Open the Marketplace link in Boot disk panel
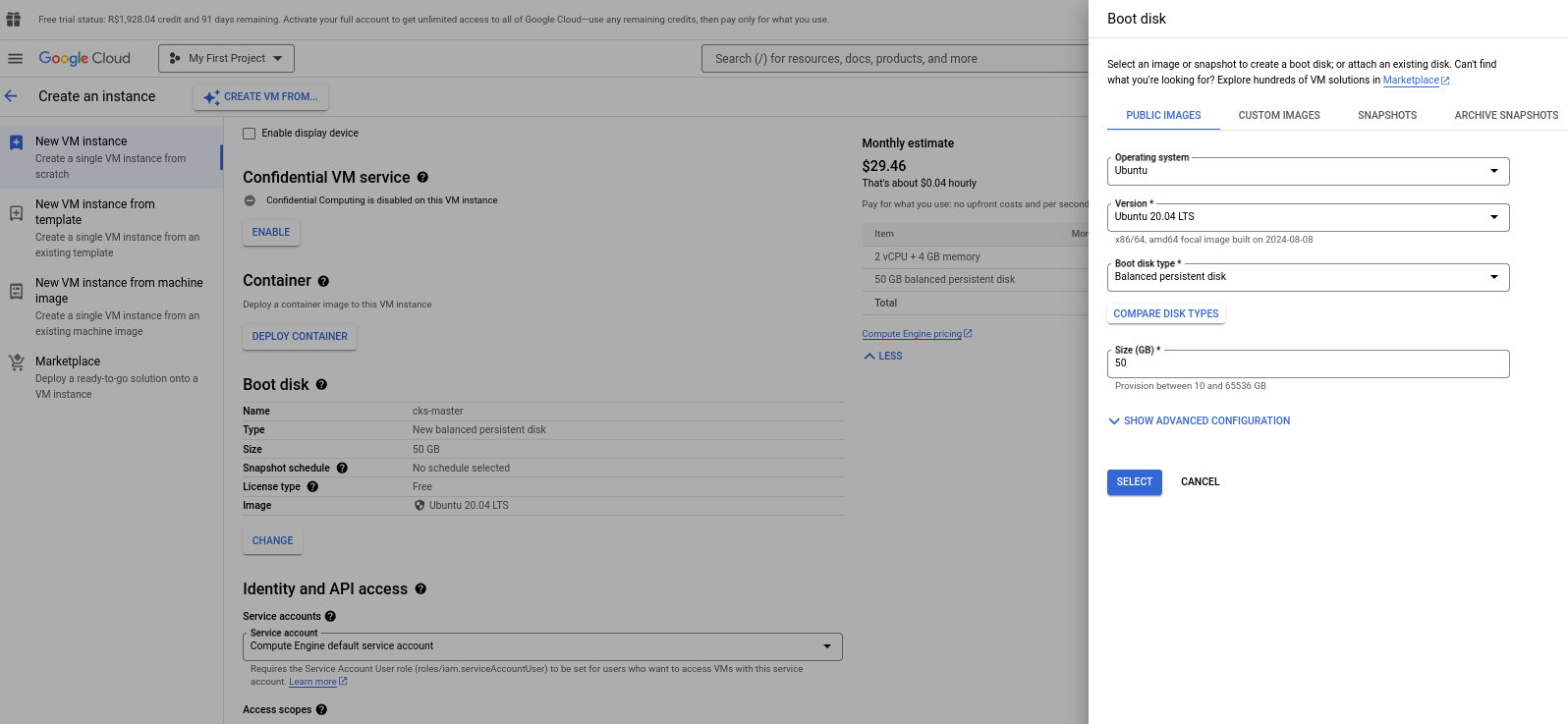1568x724 pixels. pos(1410,81)
